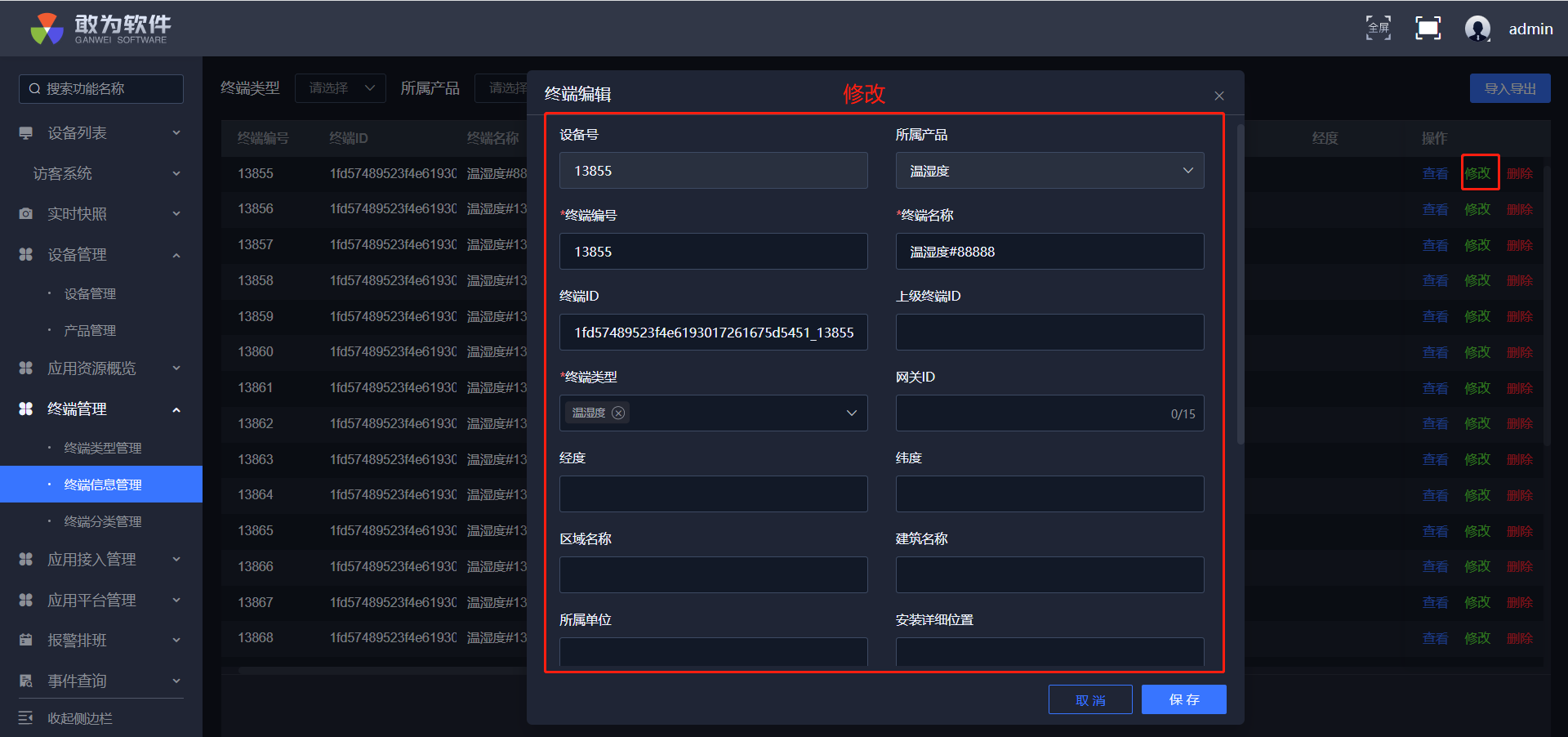Collapse the 设备管理 menu chevron
Viewport: 1568px width, 737px height.
pyautogui.click(x=176, y=255)
